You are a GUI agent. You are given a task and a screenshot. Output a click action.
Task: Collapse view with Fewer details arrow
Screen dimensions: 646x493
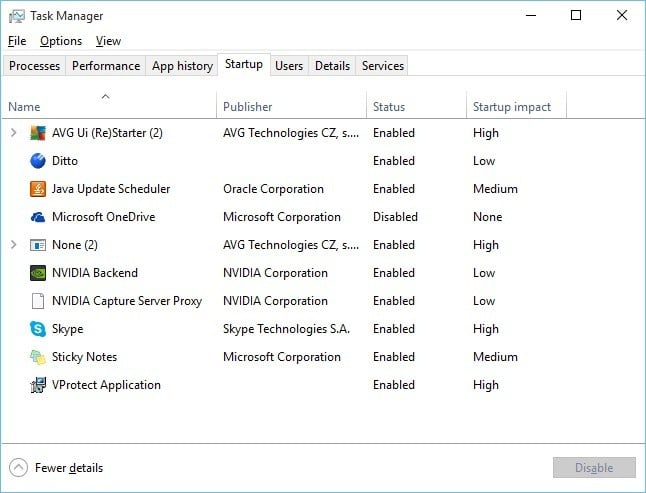18,467
